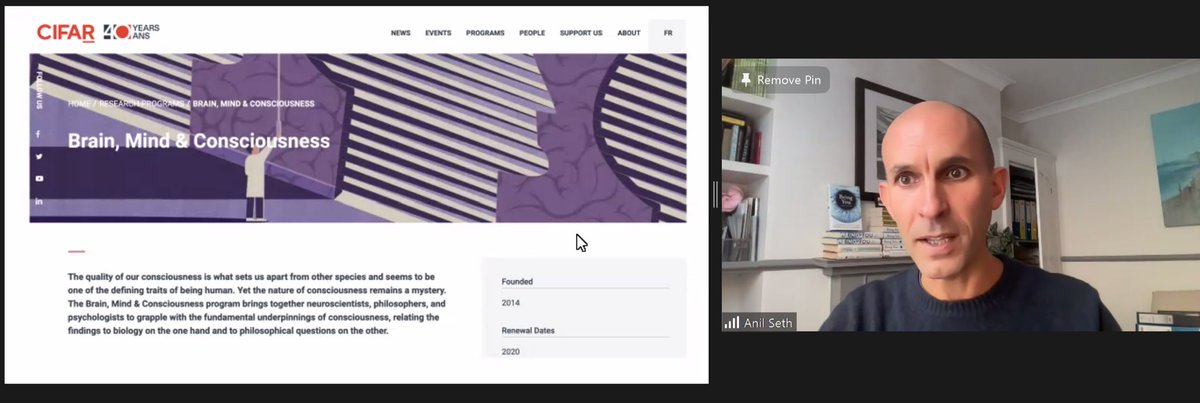Click the CIFAR logo in the header
Image resolution: width=1200 pixels, height=403 pixels.
point(66,32)
